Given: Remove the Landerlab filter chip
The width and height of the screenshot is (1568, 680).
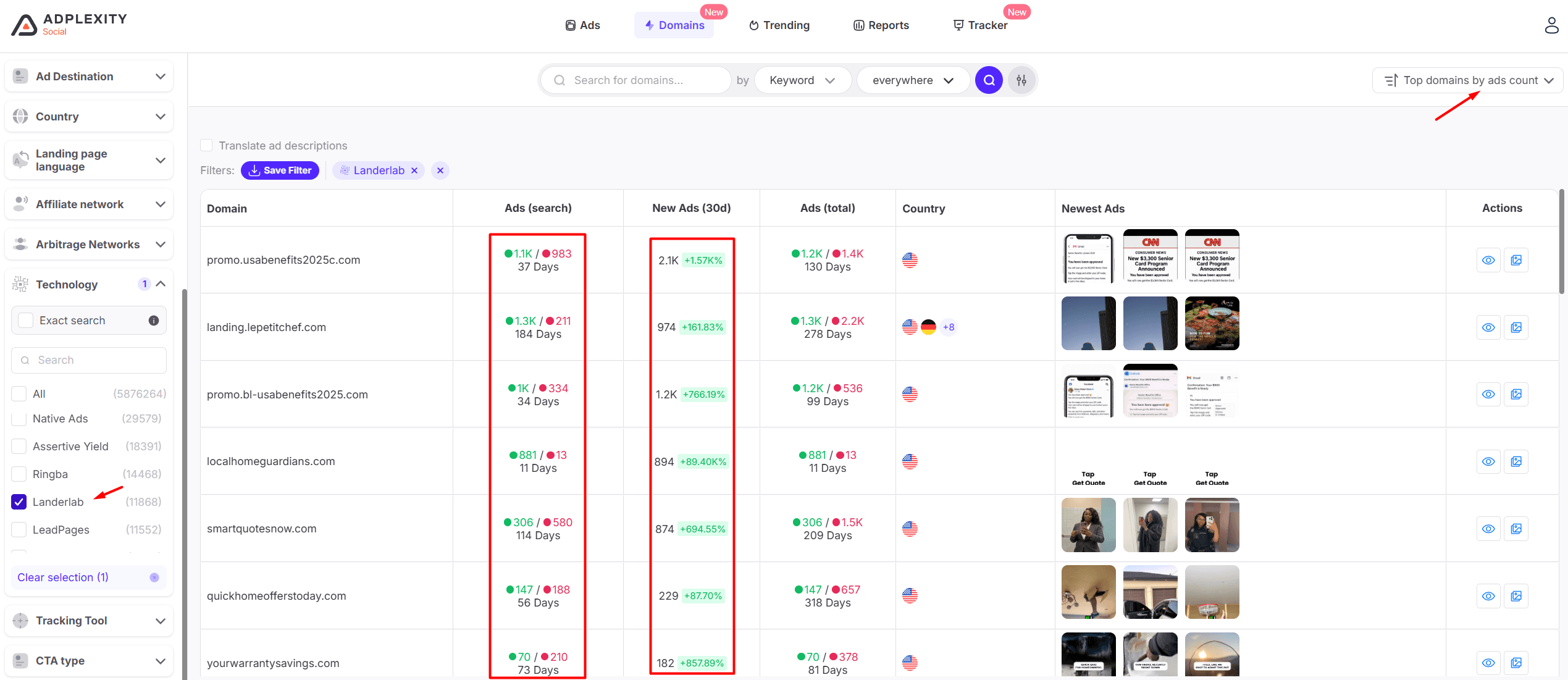Looking at the screenshot, I should pos(414,170).
